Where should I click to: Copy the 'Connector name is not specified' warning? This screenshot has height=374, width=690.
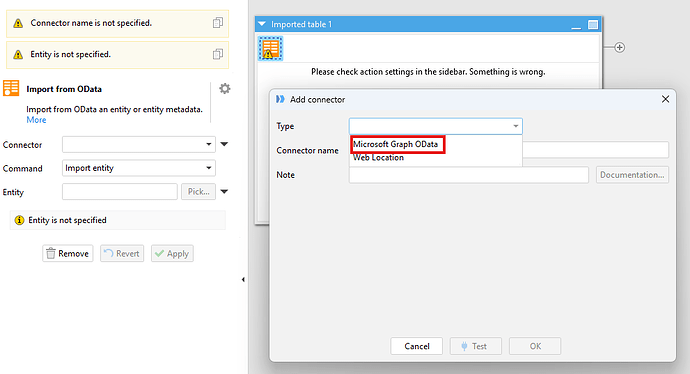coord(218,22)
